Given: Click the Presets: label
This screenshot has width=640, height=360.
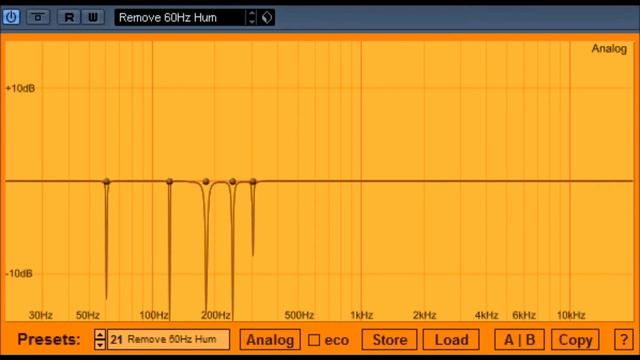Looking at the screenshot, I should tap(49, 340).
